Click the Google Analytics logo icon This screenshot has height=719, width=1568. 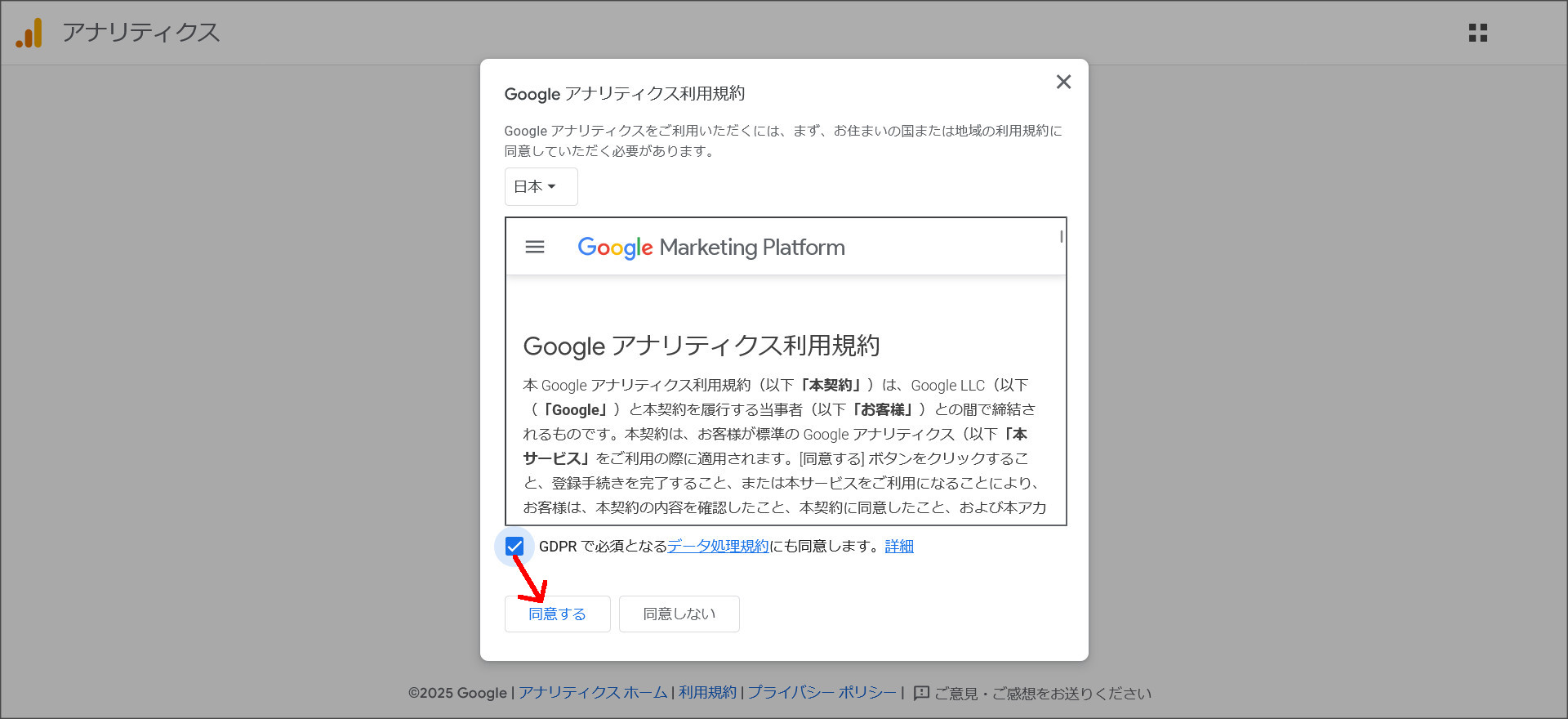tap(29, 33)
